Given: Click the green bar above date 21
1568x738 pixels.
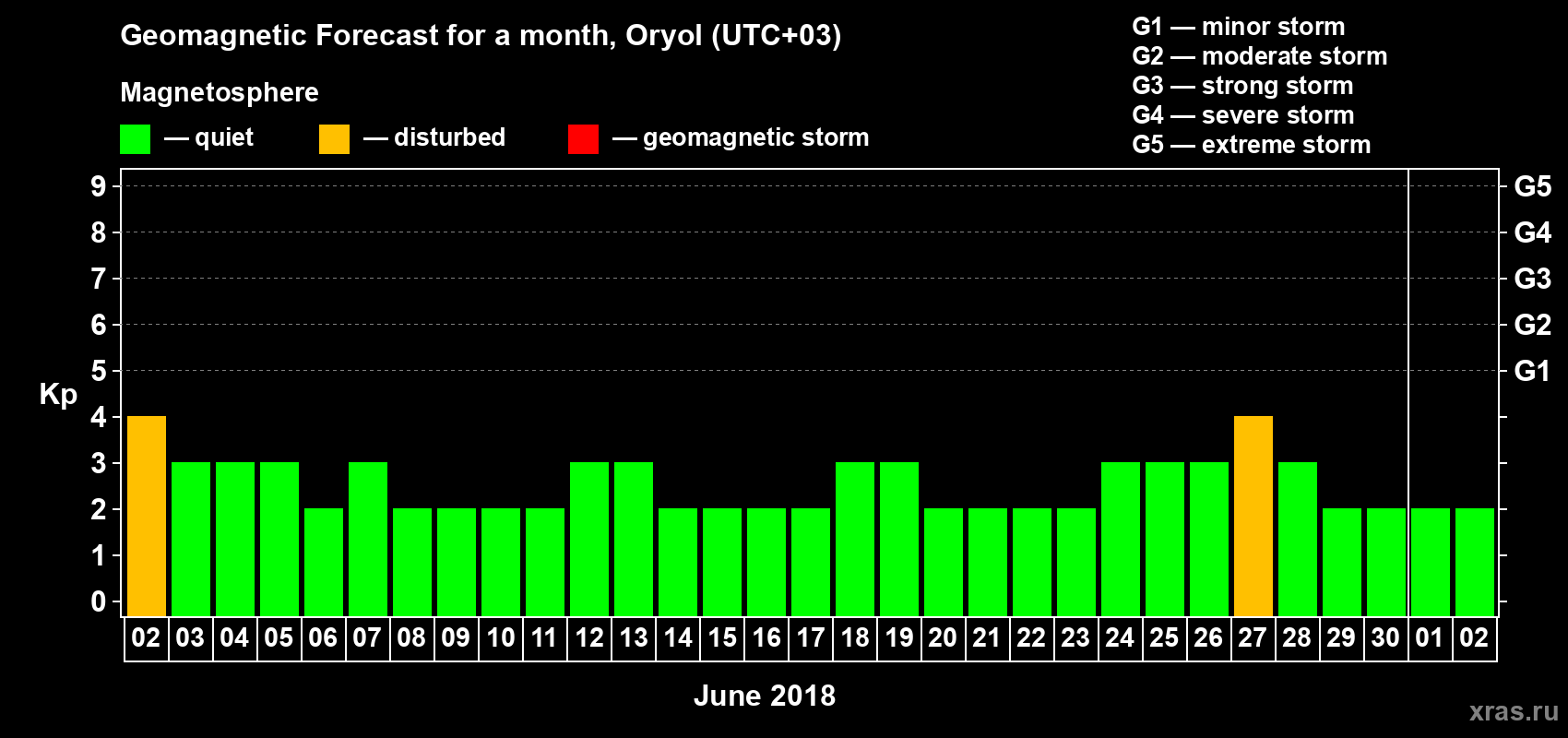Looking at the screenshot, I should pyautogui.click(x=988, y=562).
